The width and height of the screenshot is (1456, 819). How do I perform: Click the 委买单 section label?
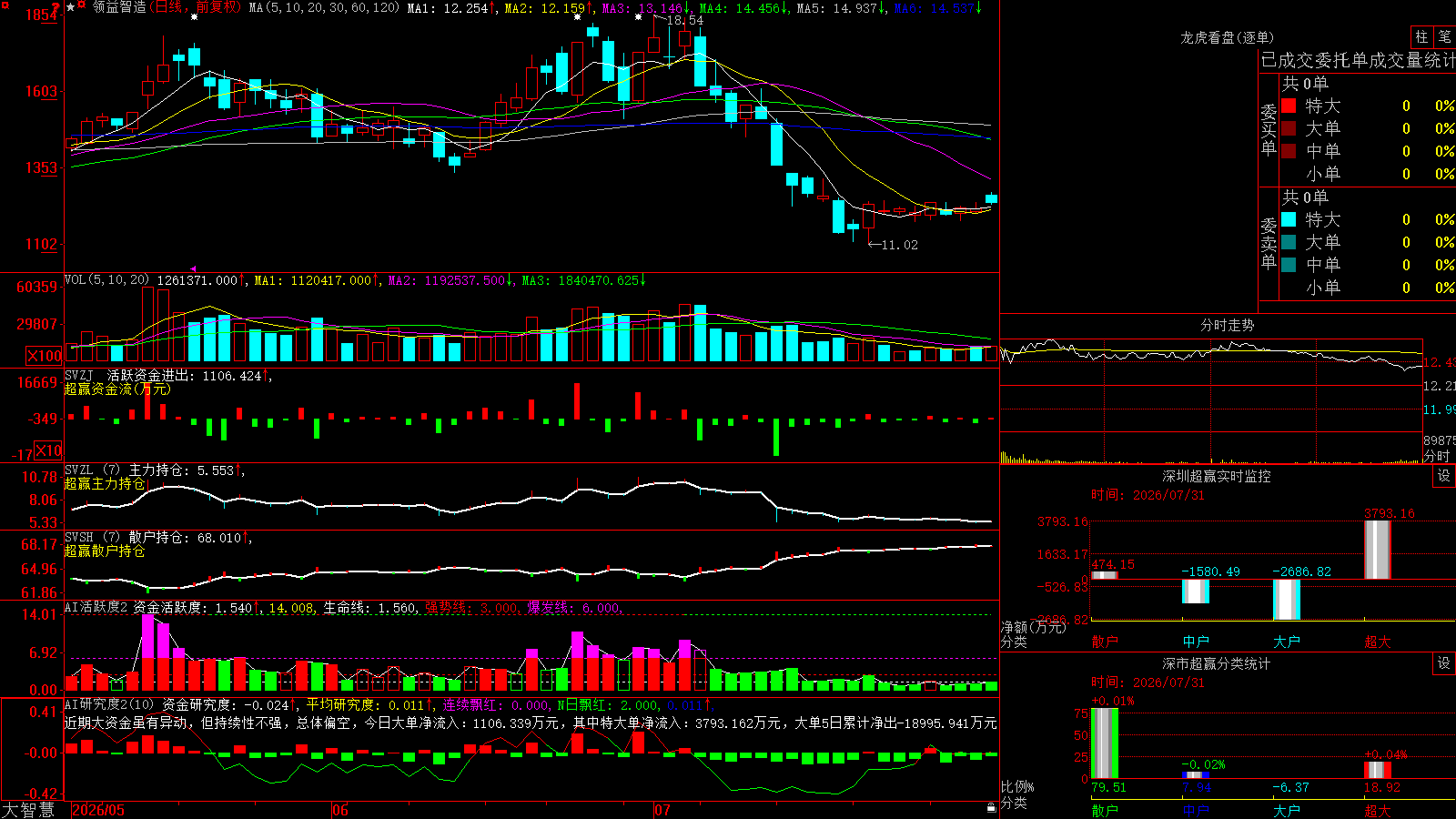pyautogui.click(x=1269, y=129)
